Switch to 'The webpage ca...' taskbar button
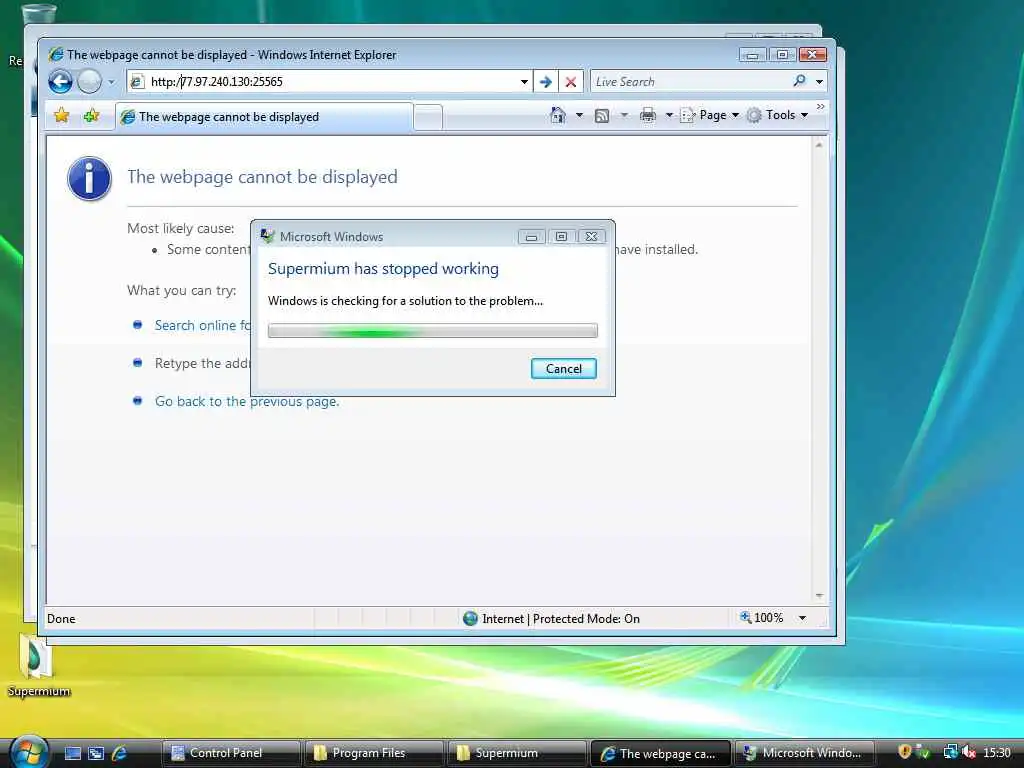 coord(660,753)
